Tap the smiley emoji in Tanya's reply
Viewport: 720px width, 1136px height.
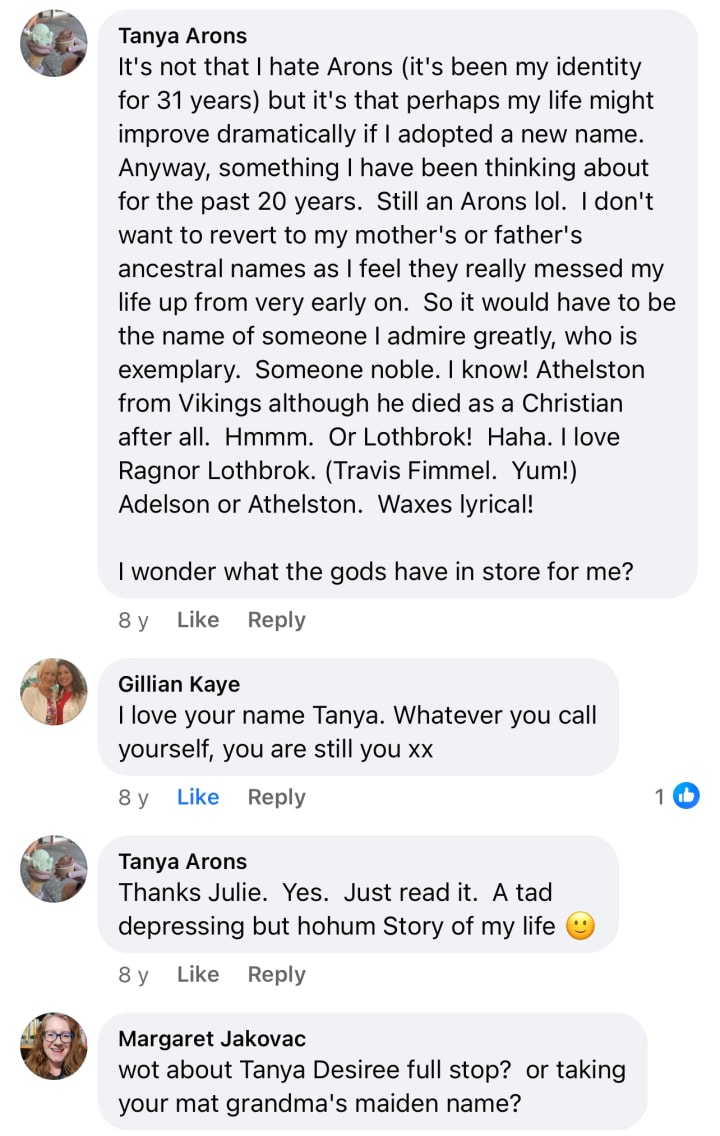tap(580, 926)
